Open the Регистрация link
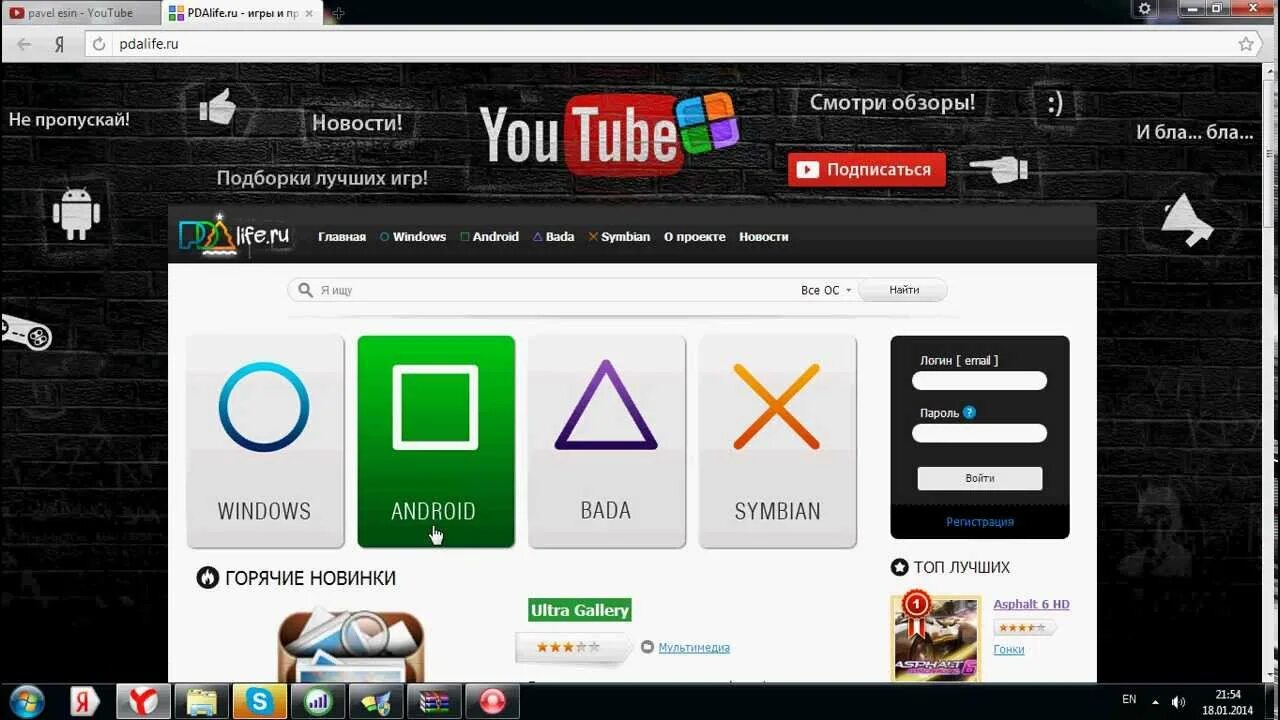Viewport: 1280px width, 720px height. point(980,522)
